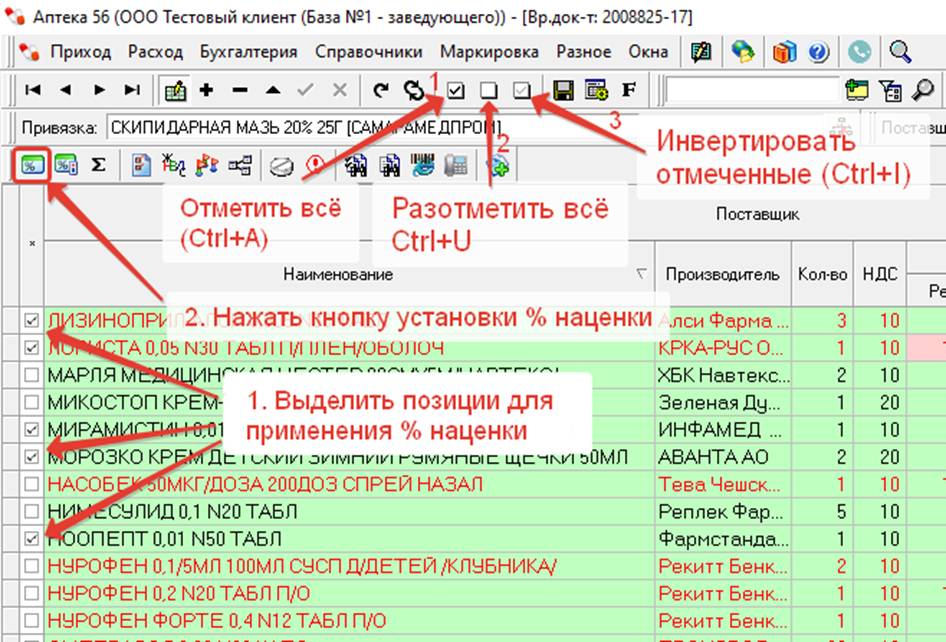Uncheck the МИРАМИСТИН row checkbox
Viewport: 946px width, 642px height.
point(31,430)
